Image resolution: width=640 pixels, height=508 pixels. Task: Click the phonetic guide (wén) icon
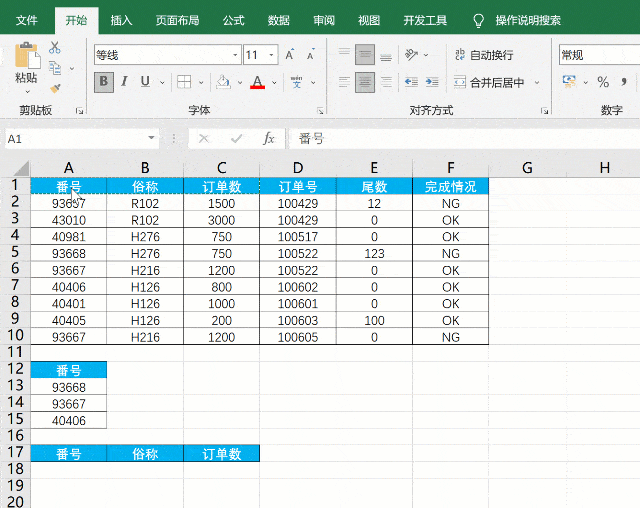coord(296,82)
